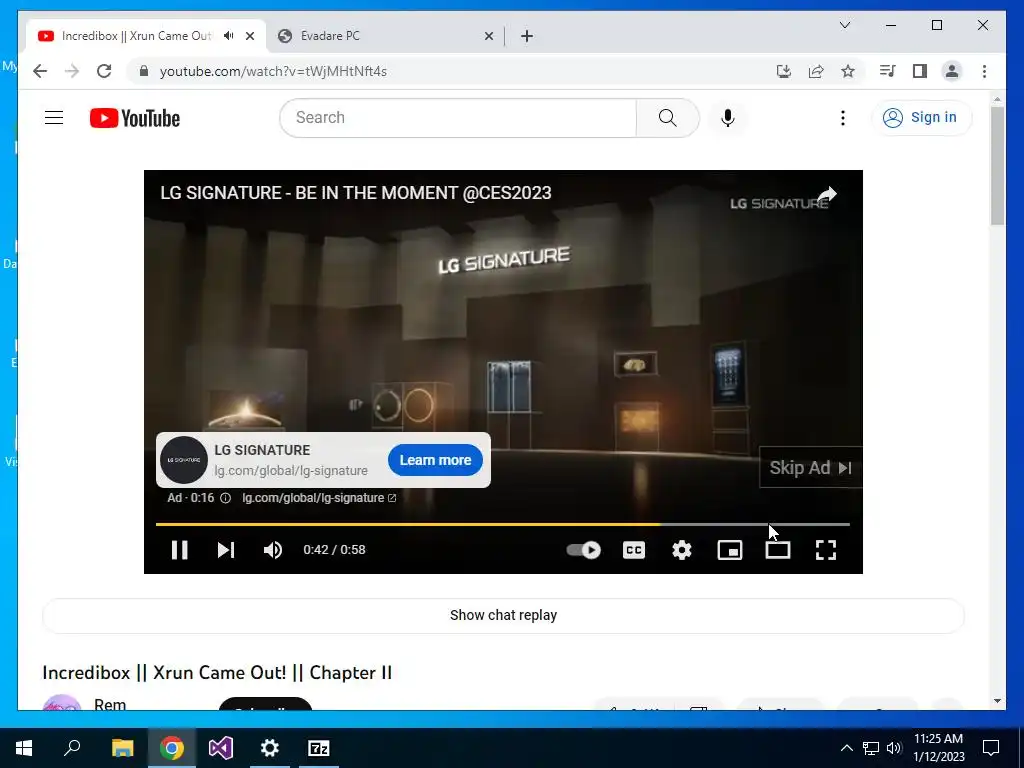Screen dimensions: 1024x768
Task: Open the YouTube guide hamburger menu
Action: point(54,118)
